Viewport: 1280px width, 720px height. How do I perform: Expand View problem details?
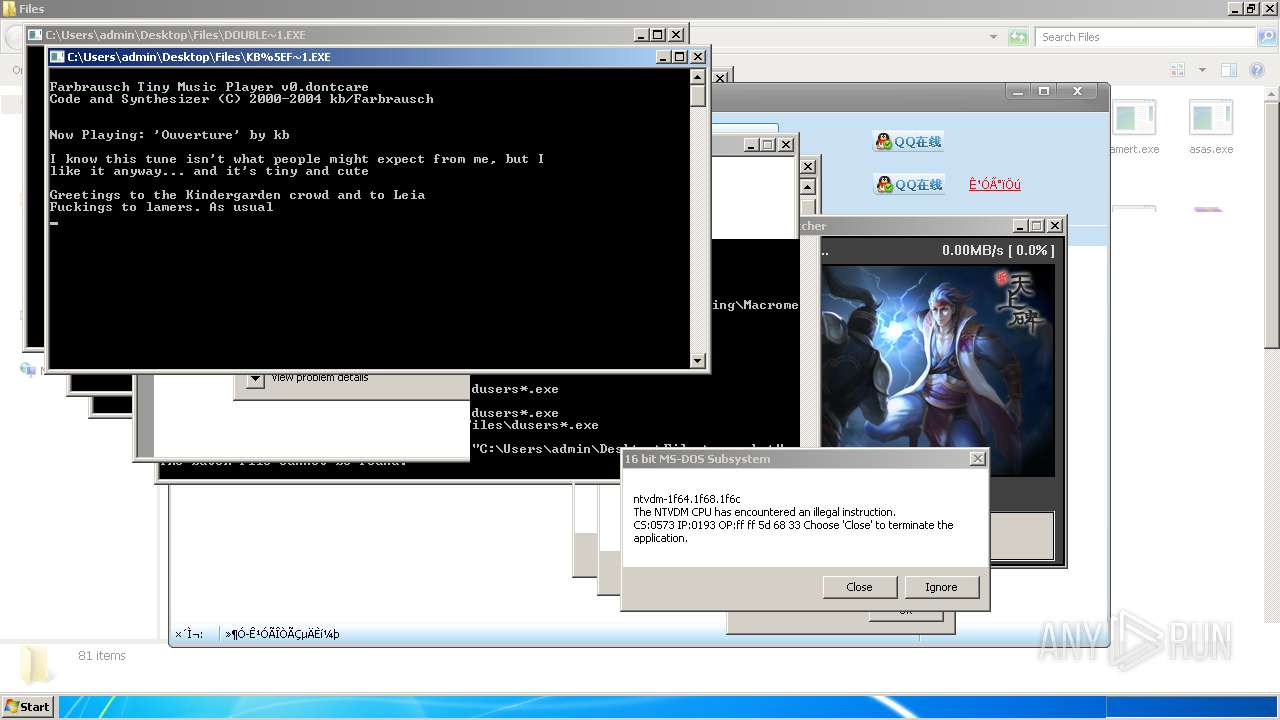click(x=256, y=379)
